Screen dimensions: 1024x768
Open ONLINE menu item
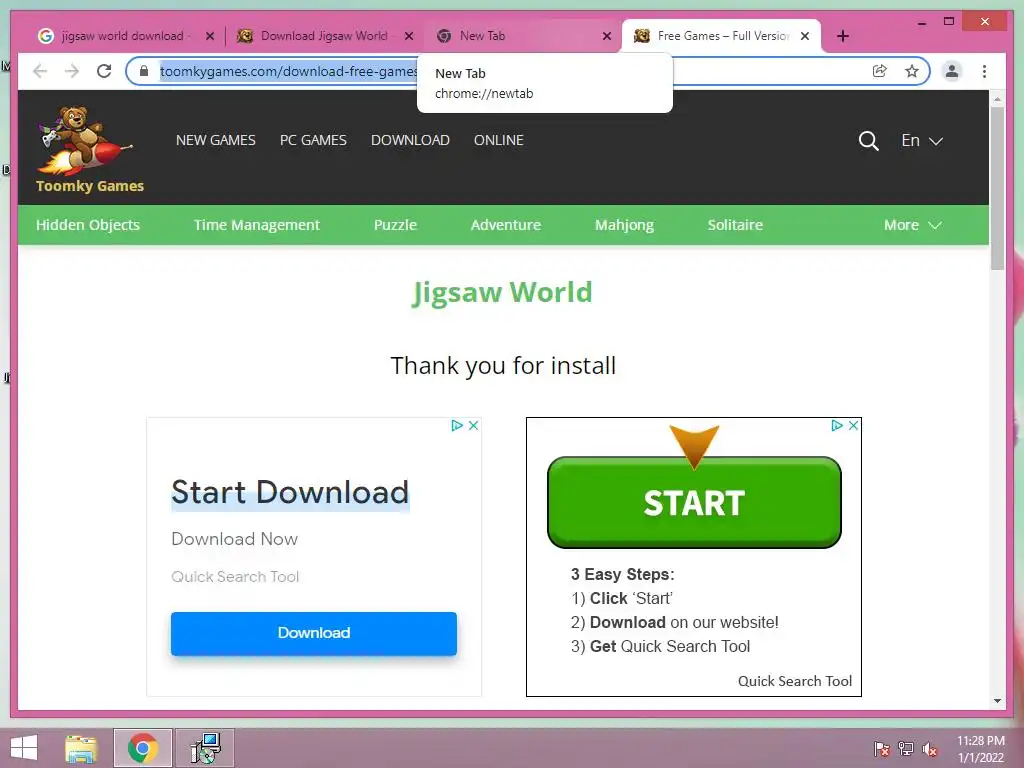click(x=498, y=140)
